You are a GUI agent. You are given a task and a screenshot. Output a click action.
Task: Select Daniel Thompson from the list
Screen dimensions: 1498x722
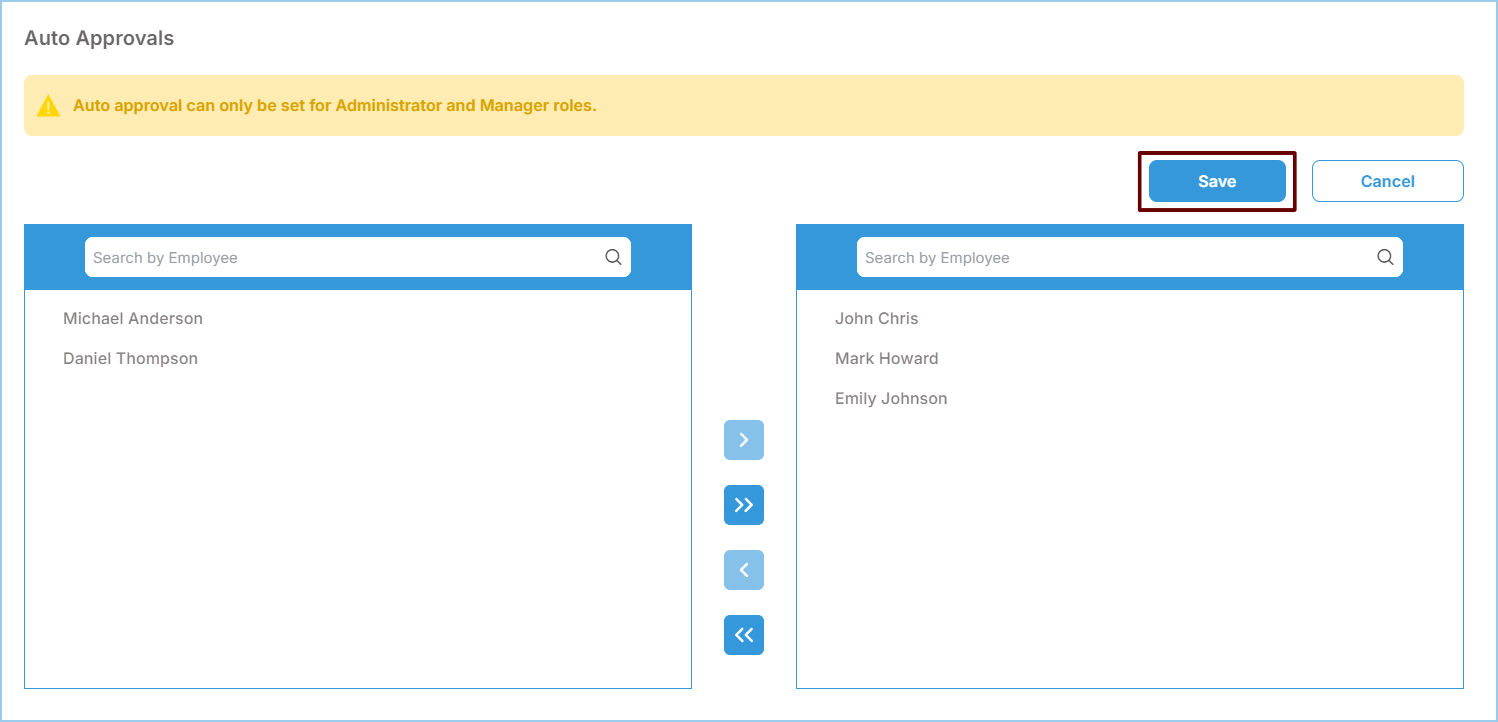click(130, 359)
